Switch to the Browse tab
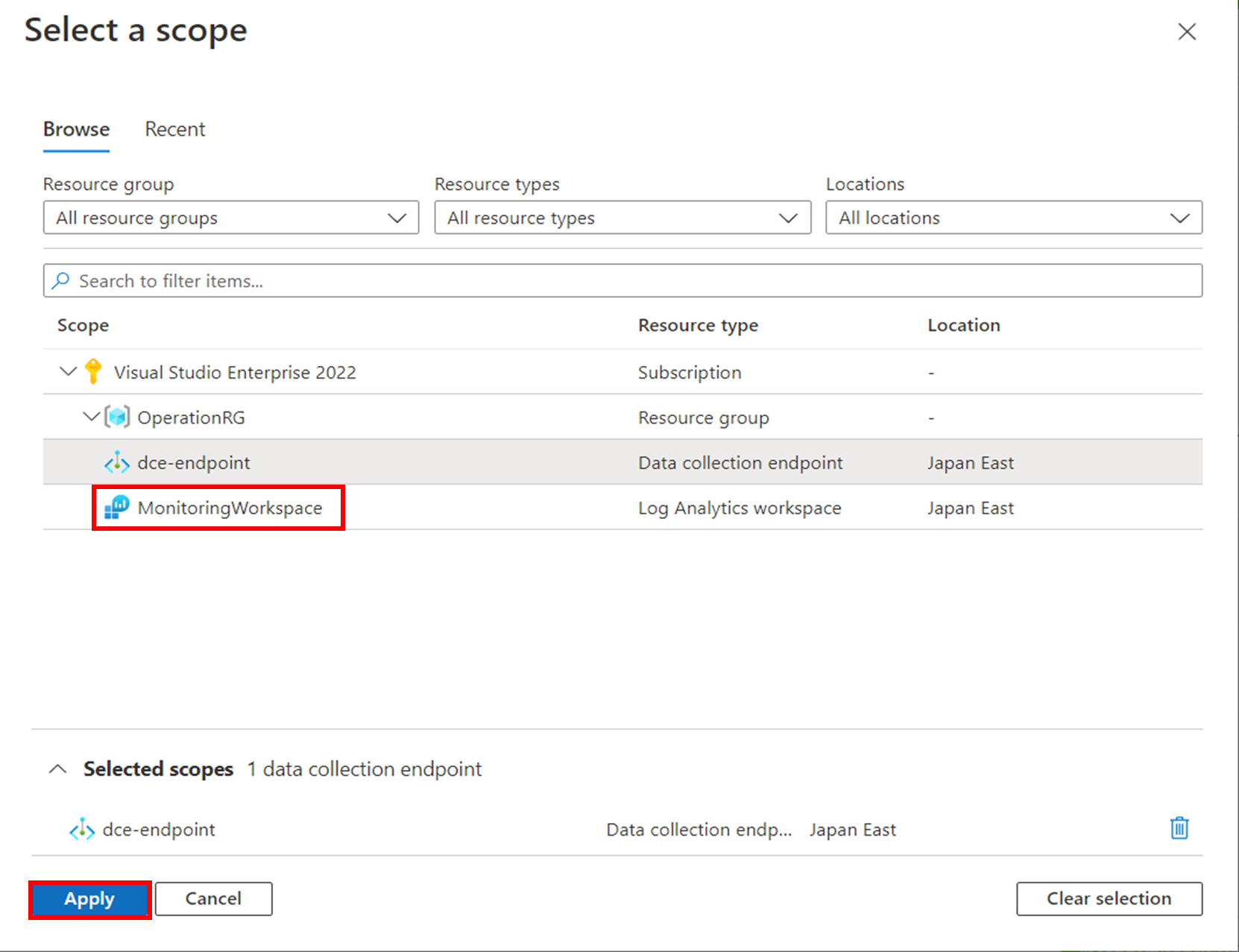This screenshot has width=1239, height=952. pyautogui.click(x=75, y=129)
